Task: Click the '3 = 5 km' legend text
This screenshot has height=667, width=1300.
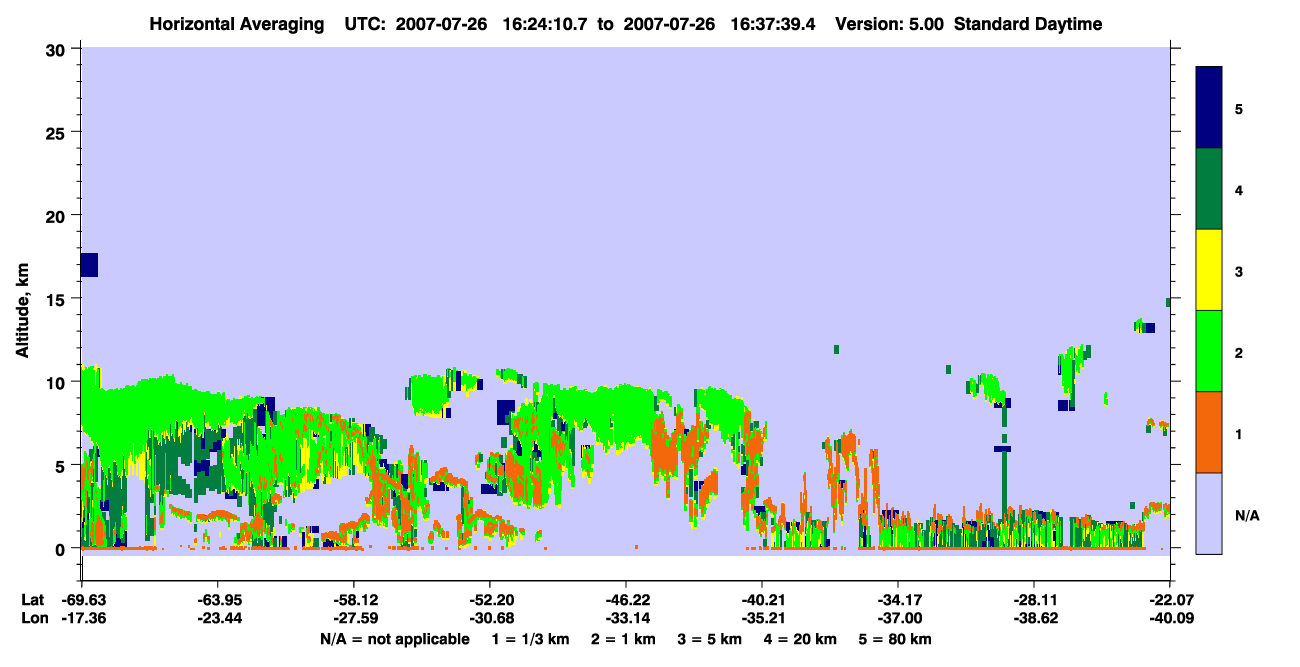Action: point(711,639)
